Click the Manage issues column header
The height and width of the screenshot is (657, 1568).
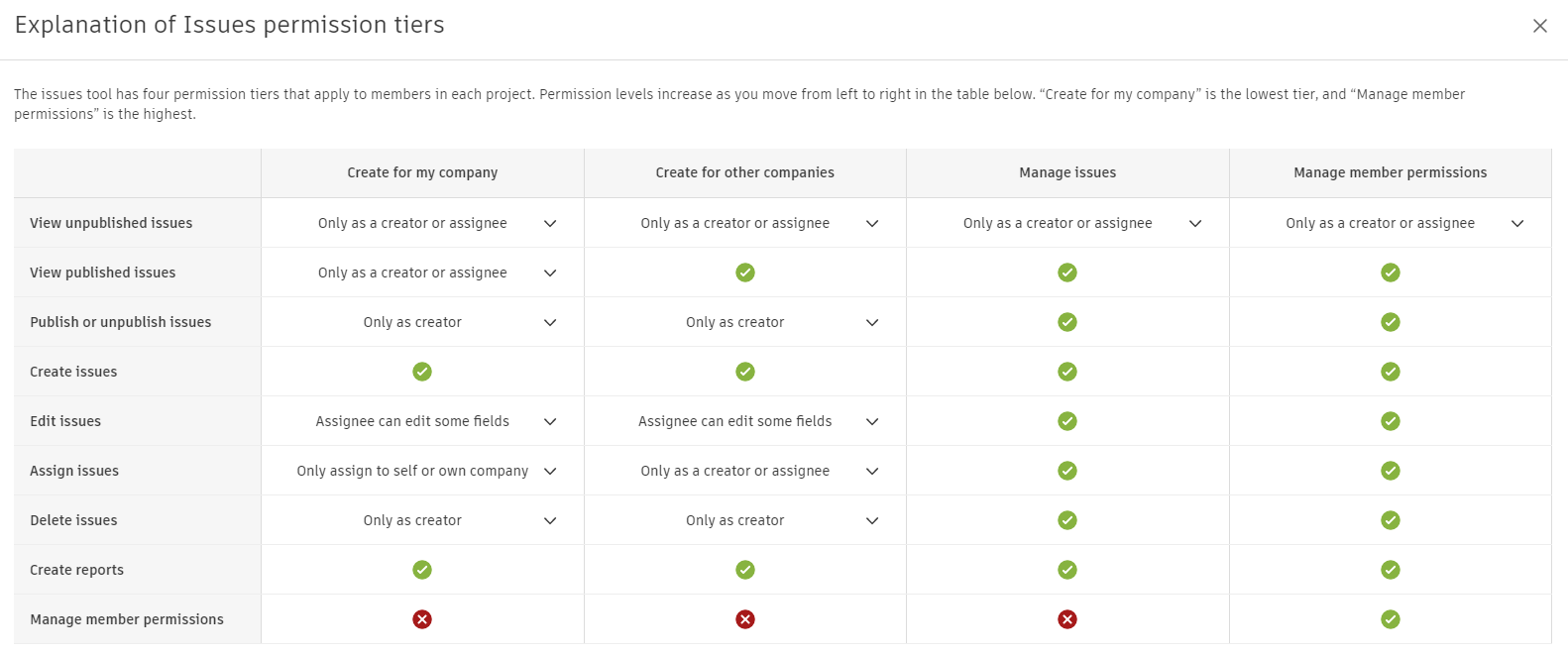point(1067,172)
